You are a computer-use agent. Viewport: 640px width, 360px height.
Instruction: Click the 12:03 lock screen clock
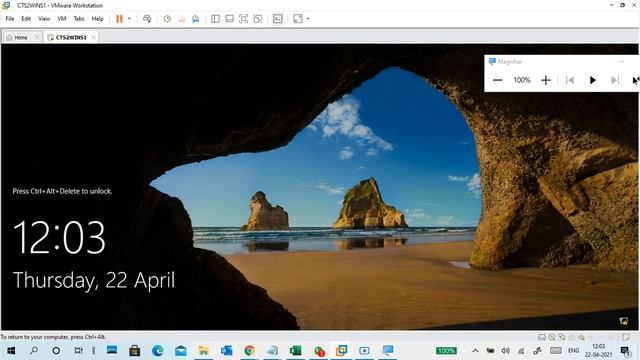[60, 238]
